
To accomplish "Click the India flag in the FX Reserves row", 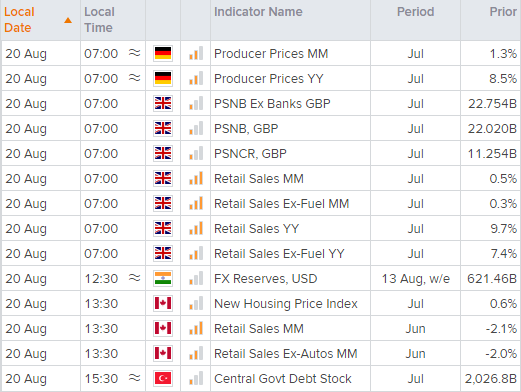I will pos(163,278).
